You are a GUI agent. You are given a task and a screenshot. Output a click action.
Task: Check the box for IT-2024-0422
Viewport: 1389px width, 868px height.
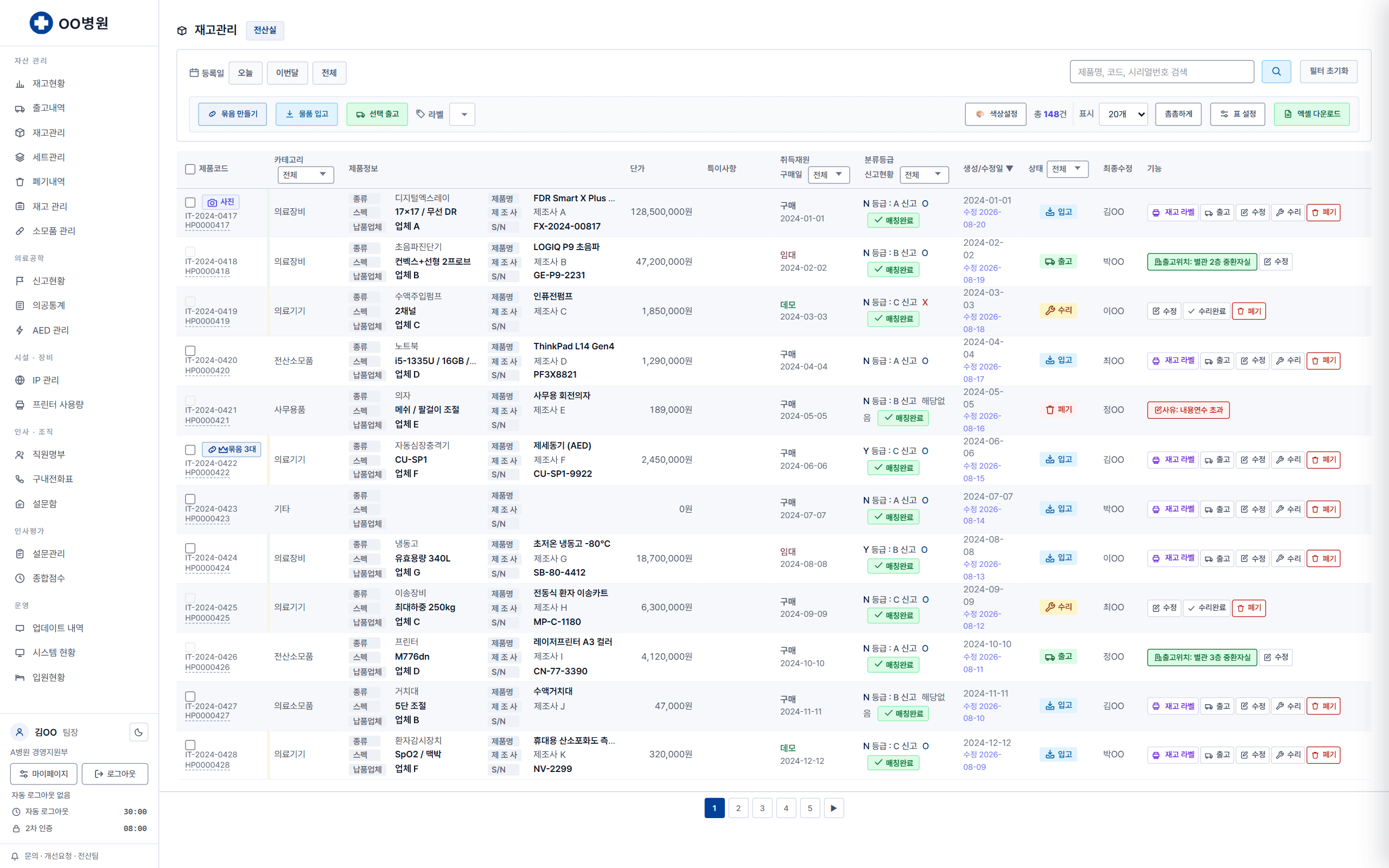190,450
